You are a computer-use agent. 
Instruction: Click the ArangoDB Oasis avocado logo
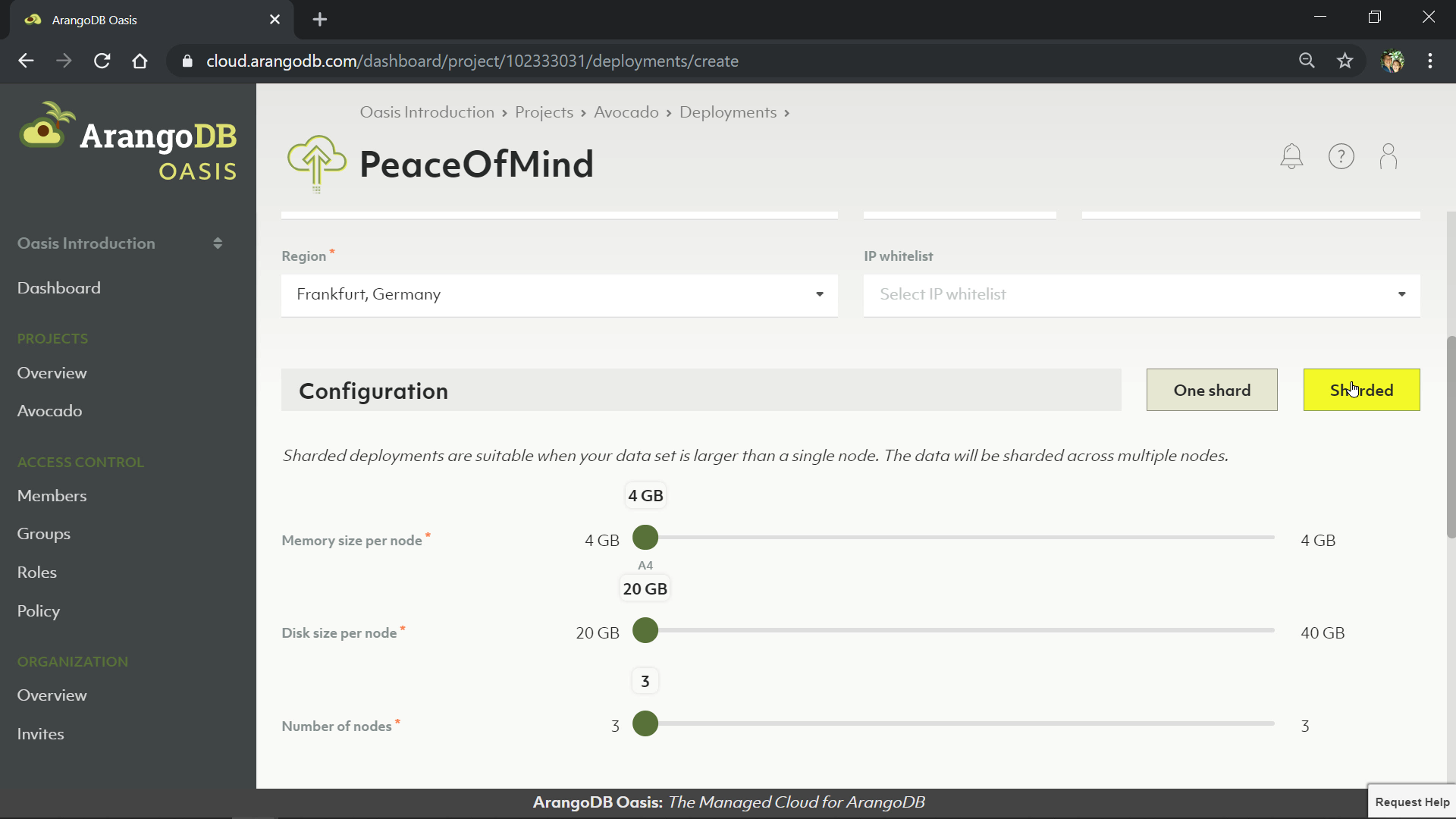127,143
